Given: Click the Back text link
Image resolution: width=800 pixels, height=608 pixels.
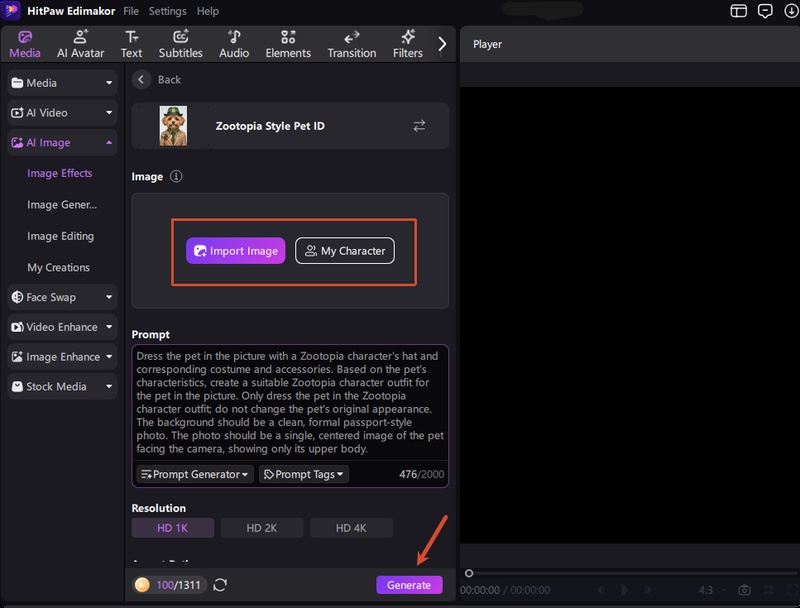Looking at the screenshot, I should [x=169, y=80].
